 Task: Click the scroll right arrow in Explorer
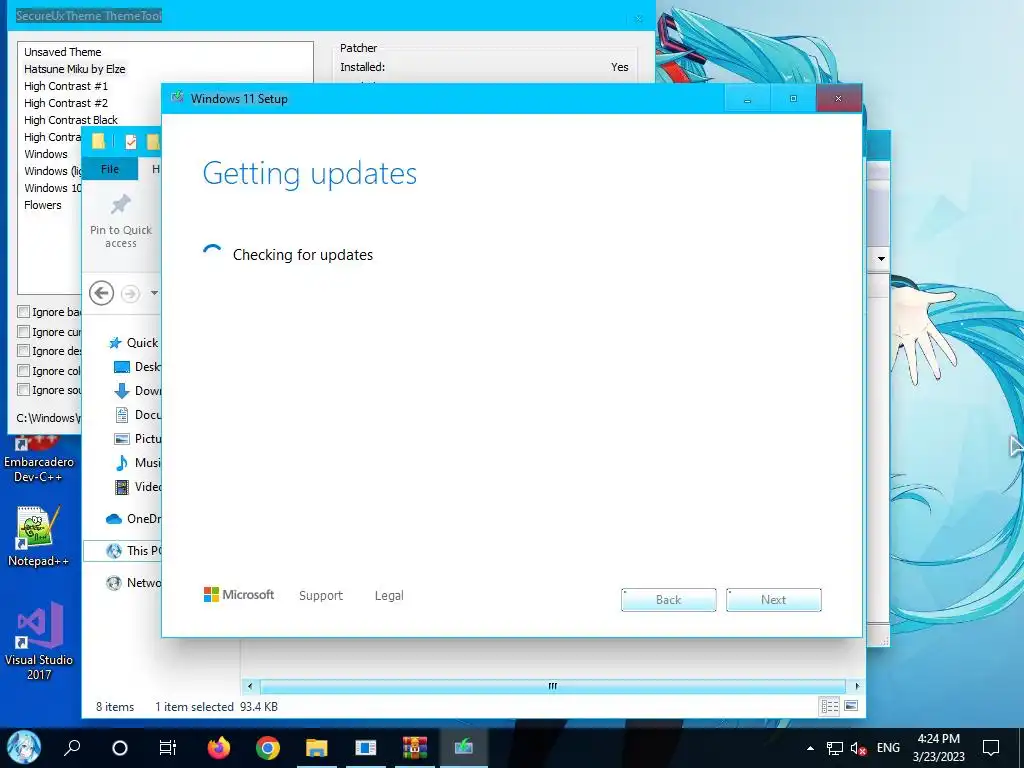[857, 686]
